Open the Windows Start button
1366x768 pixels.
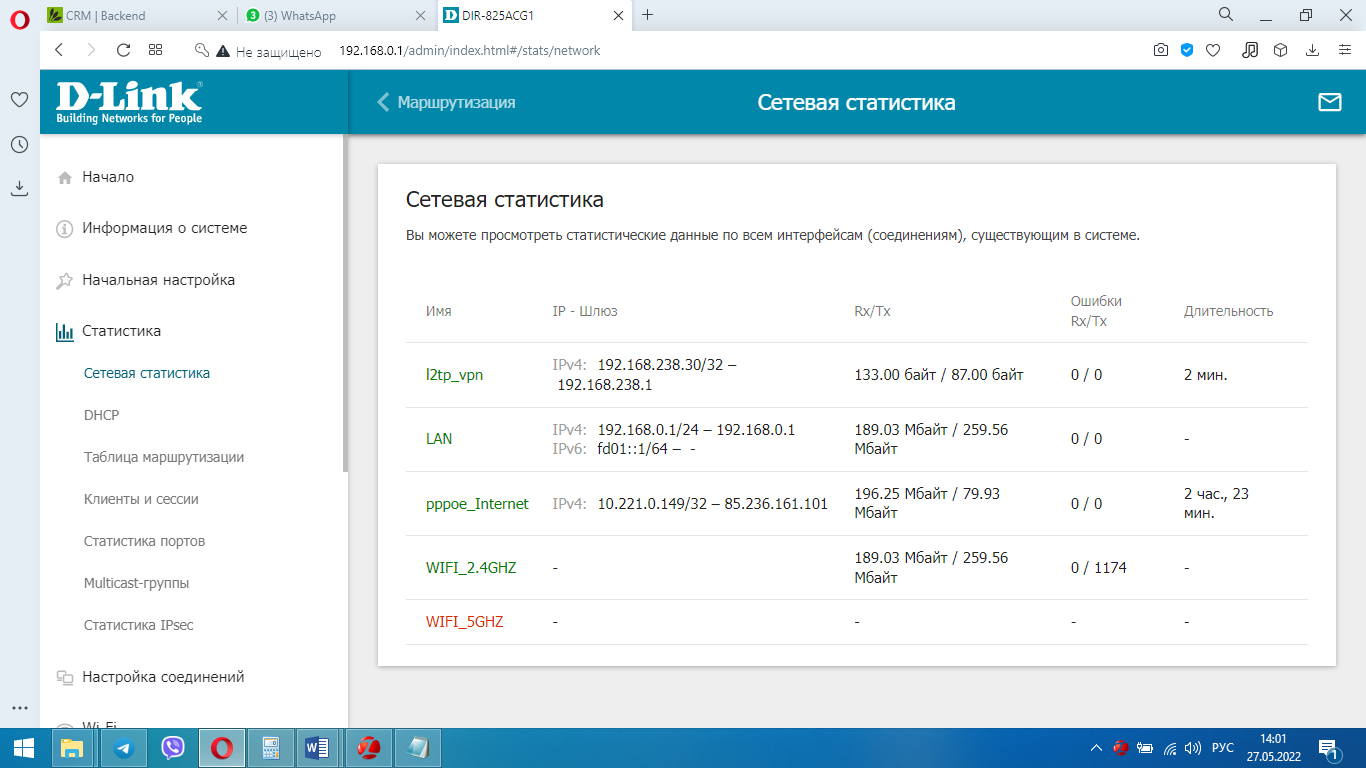(x=23, y=748)
